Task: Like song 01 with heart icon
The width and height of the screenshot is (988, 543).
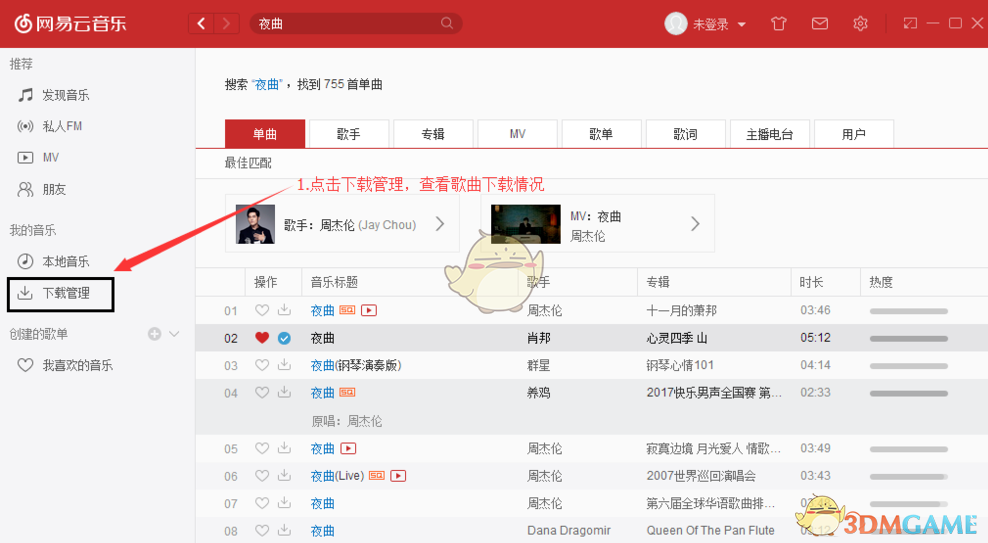Action: (262, 310)
